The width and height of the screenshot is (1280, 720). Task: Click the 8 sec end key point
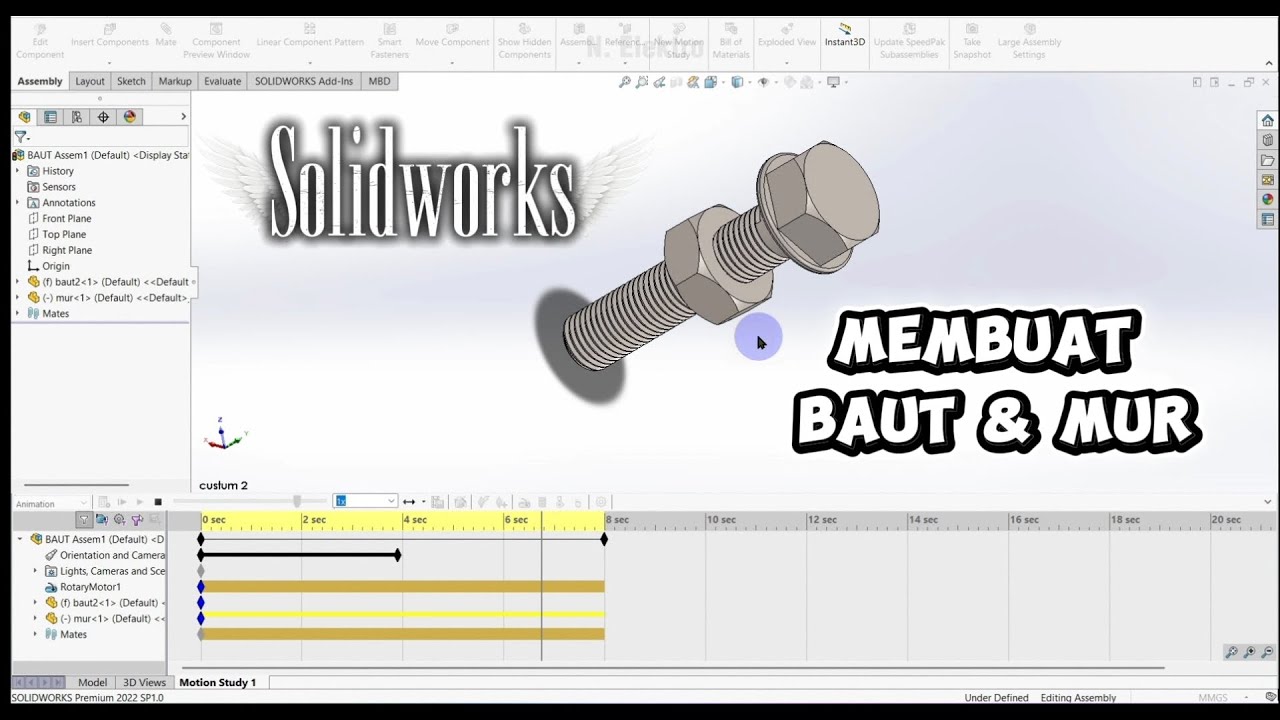point(604,539)
